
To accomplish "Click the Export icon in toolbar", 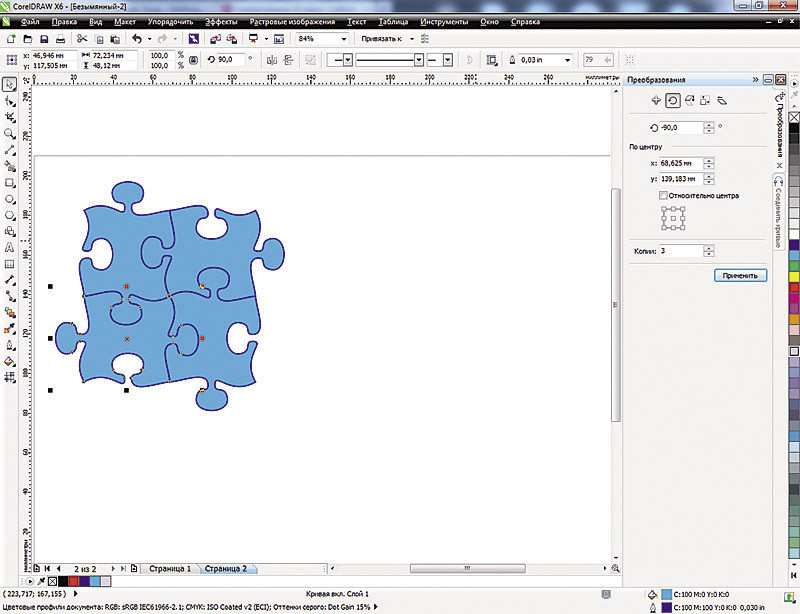I will tap(232, 39).
